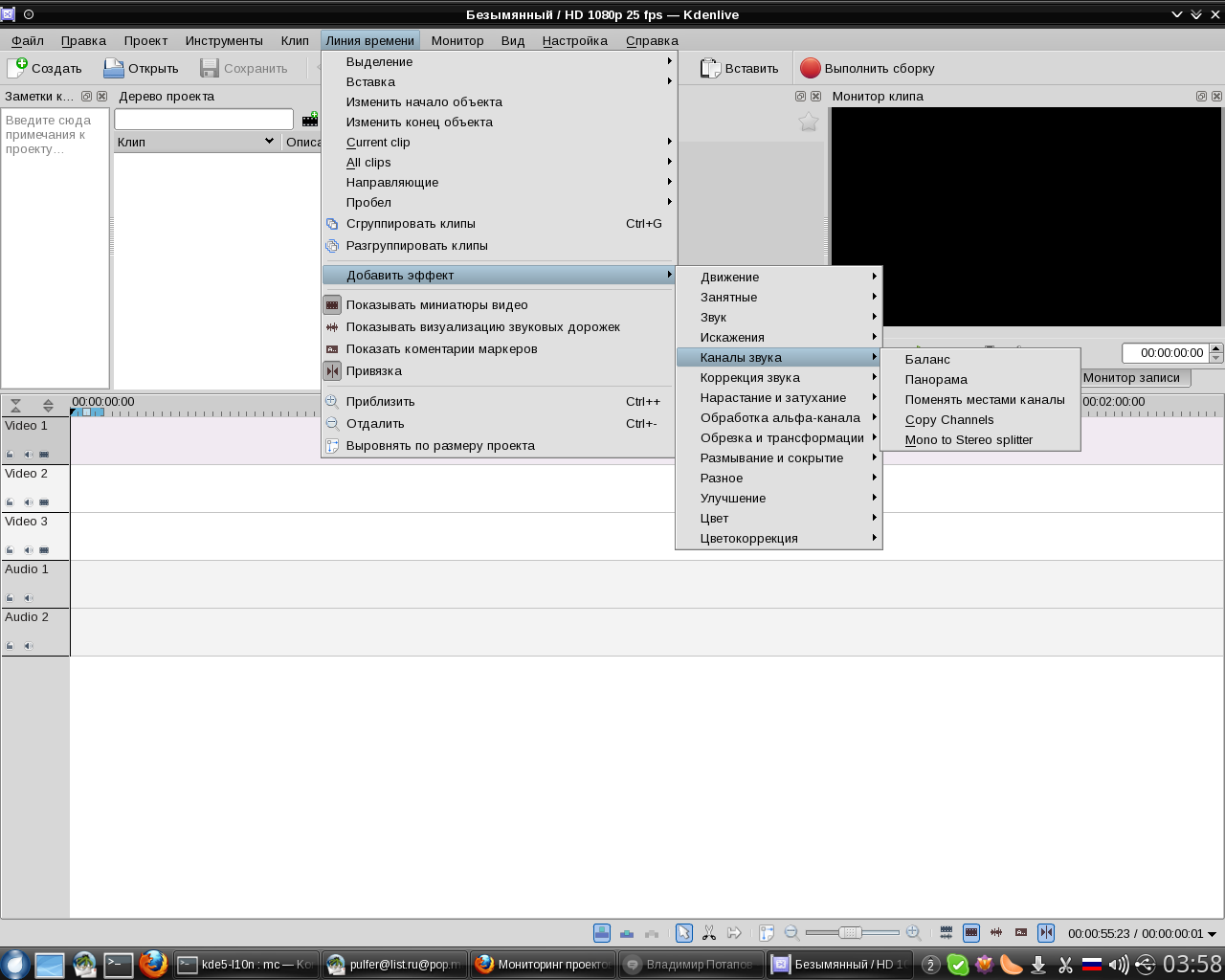Expand the 'Размывание и сокрытие' submenu
Viewport: 1225px width, 980px height.
778,458
